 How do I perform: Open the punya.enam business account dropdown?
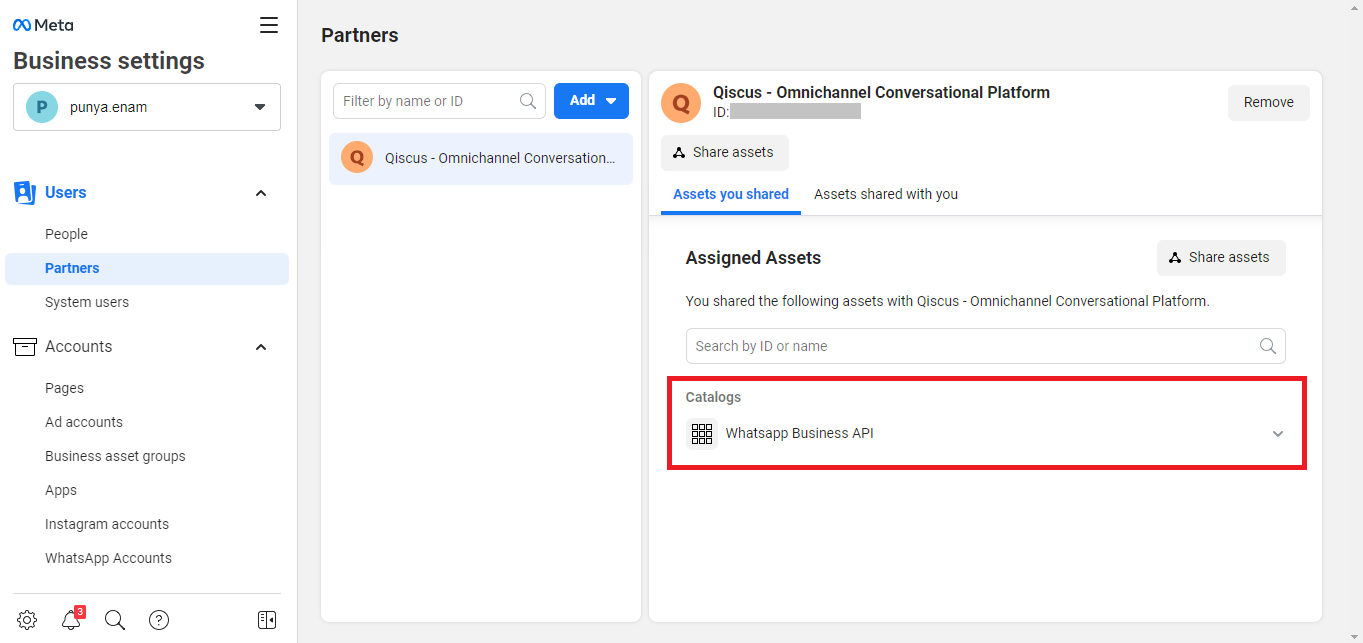[x=147, y=107]
